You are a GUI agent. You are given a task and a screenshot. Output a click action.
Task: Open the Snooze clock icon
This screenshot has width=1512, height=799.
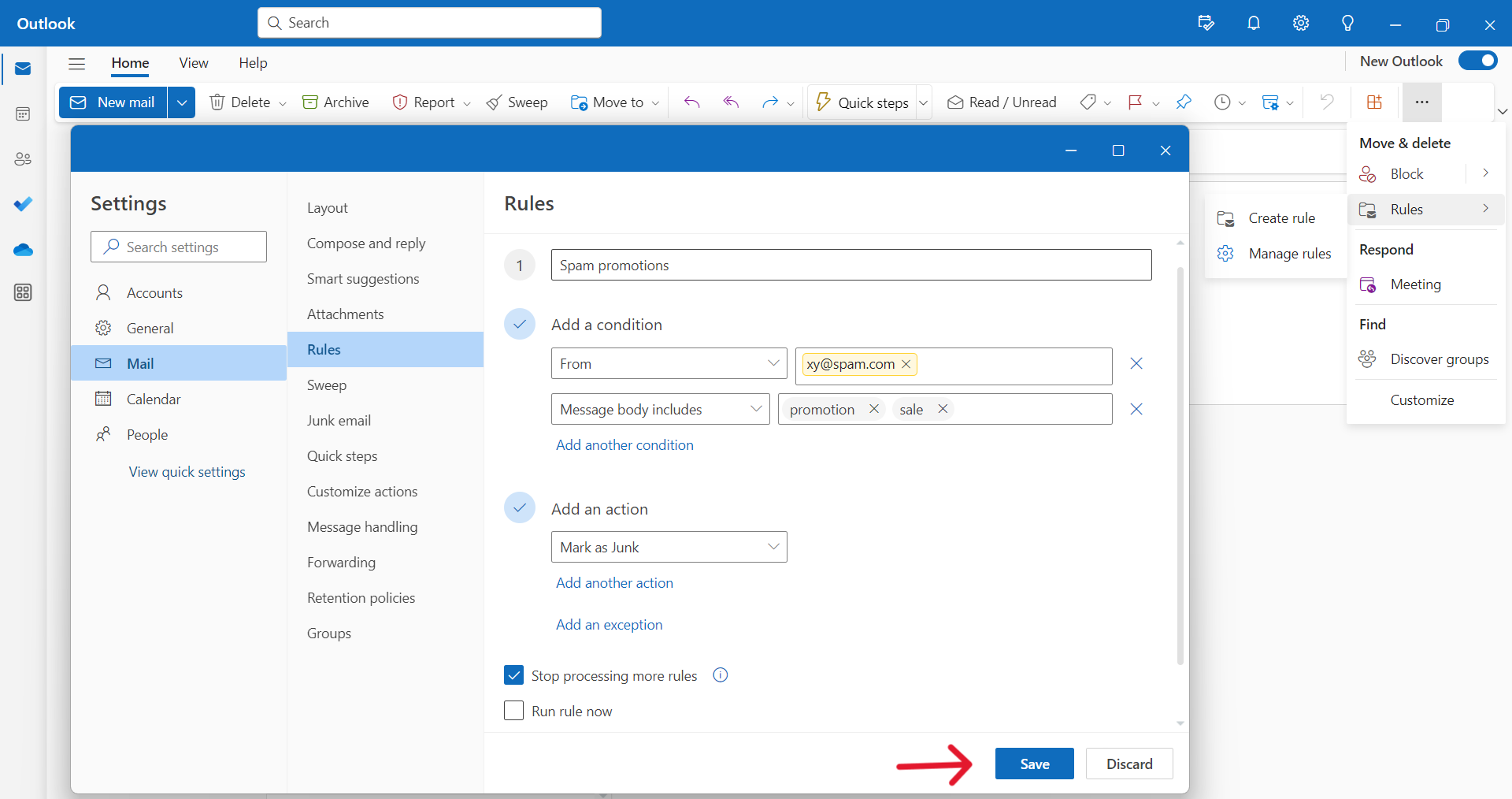[x=1221, y=102]
